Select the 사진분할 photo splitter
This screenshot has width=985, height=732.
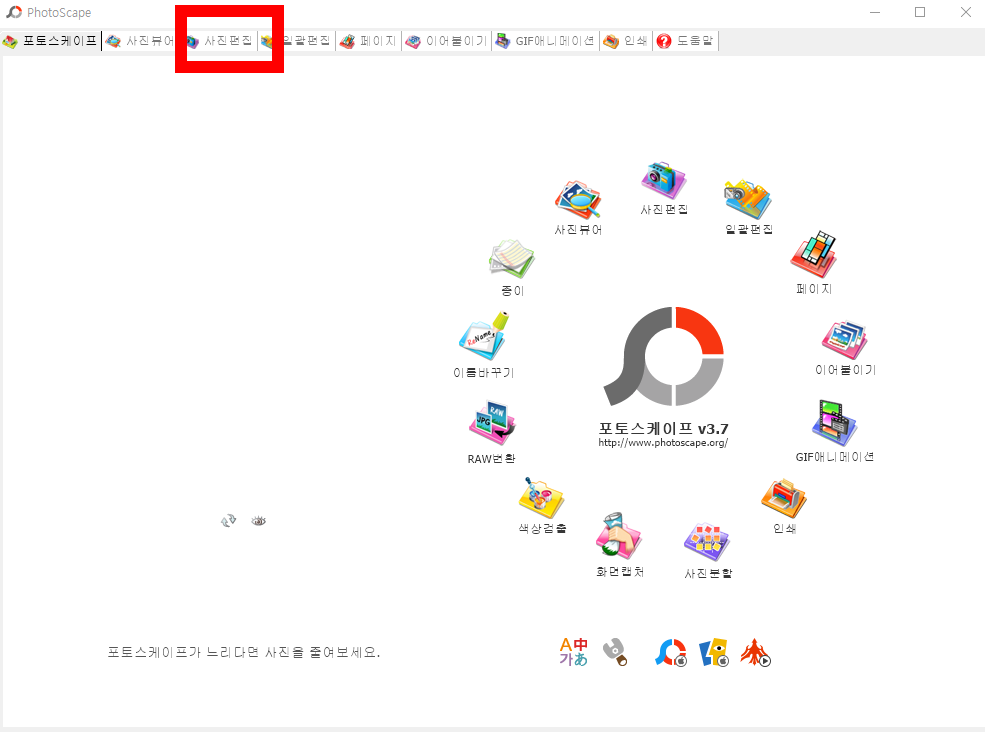coord(706,542)
